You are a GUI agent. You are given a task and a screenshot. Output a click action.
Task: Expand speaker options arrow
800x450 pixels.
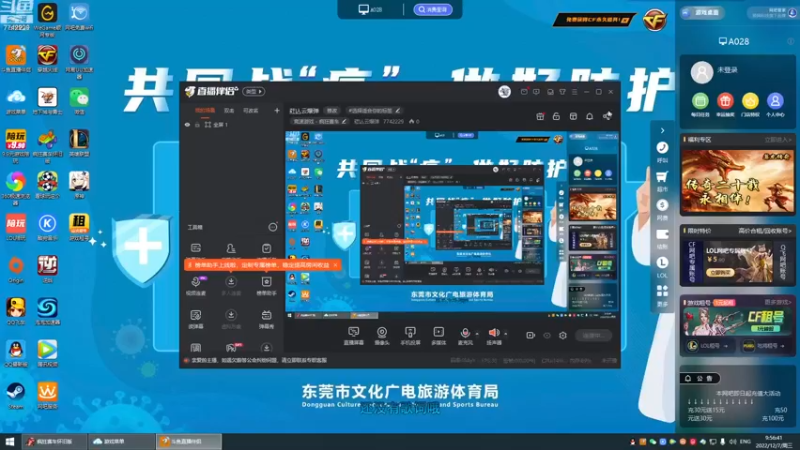point(506,334)
